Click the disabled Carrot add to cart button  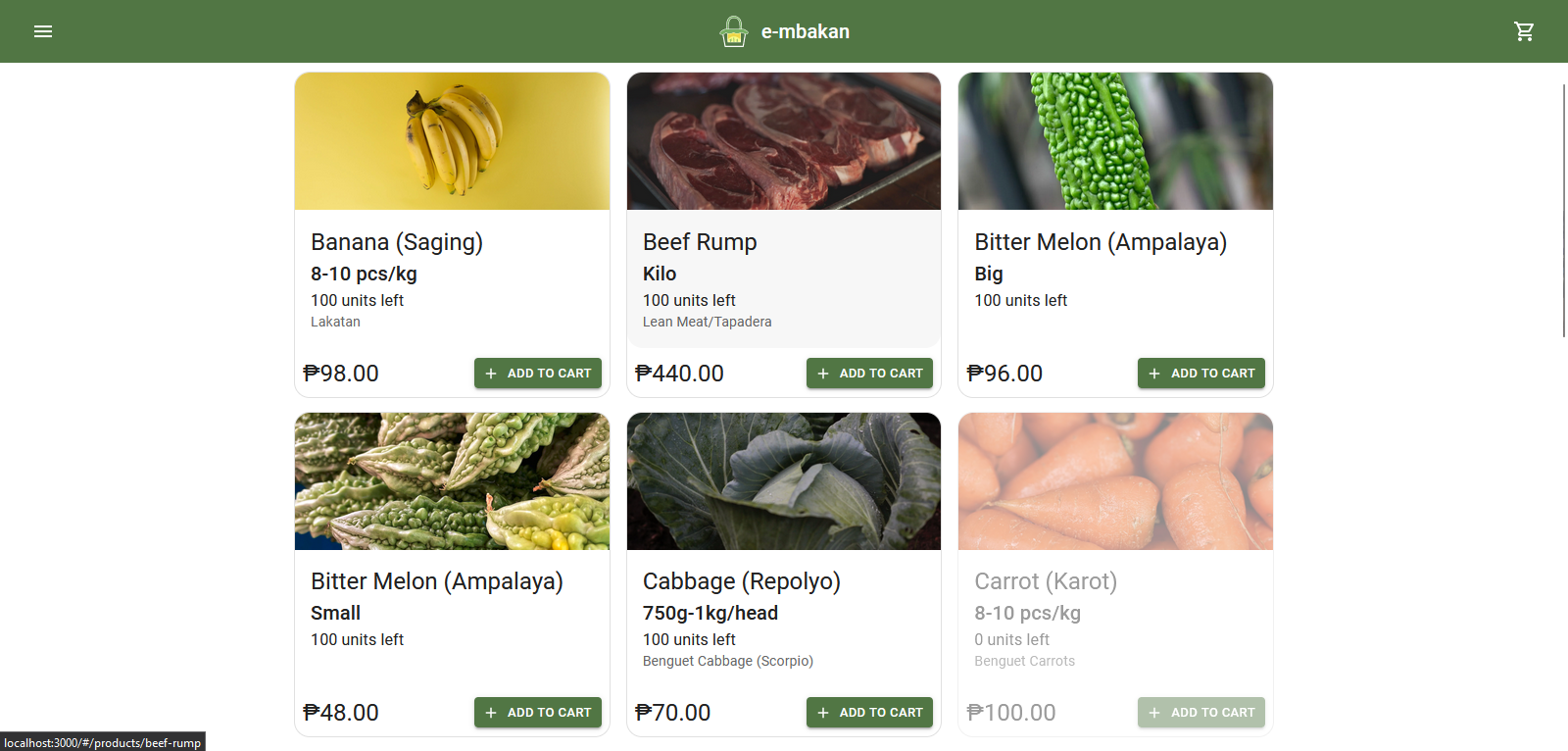(x=1200, y=713)
